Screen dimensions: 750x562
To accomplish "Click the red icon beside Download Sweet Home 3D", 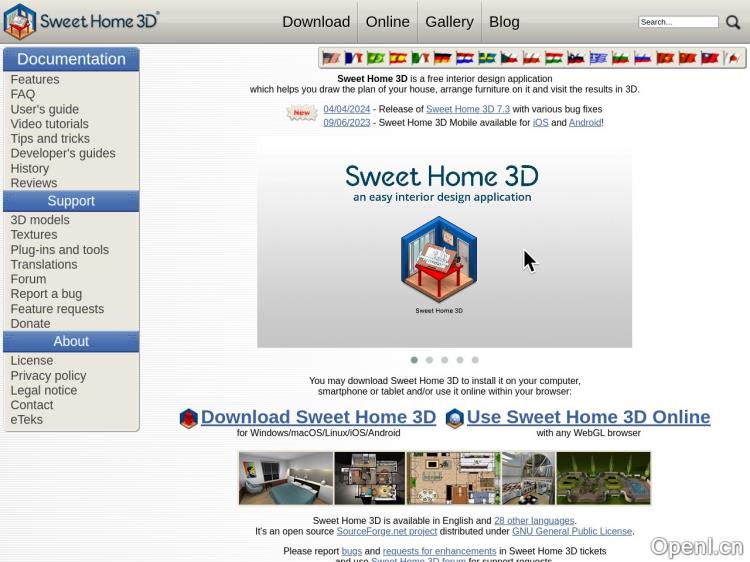I will 188,418.
